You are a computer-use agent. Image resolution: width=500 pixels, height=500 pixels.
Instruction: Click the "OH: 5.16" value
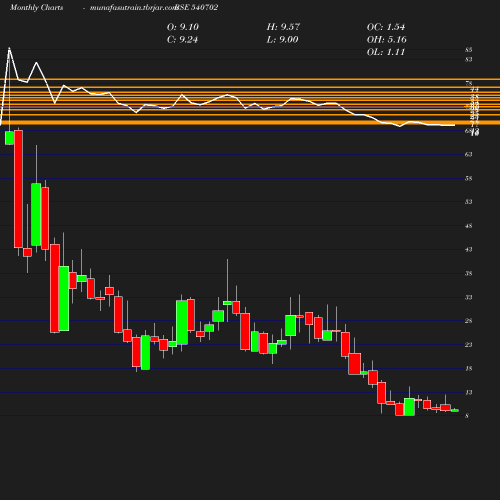387,40
